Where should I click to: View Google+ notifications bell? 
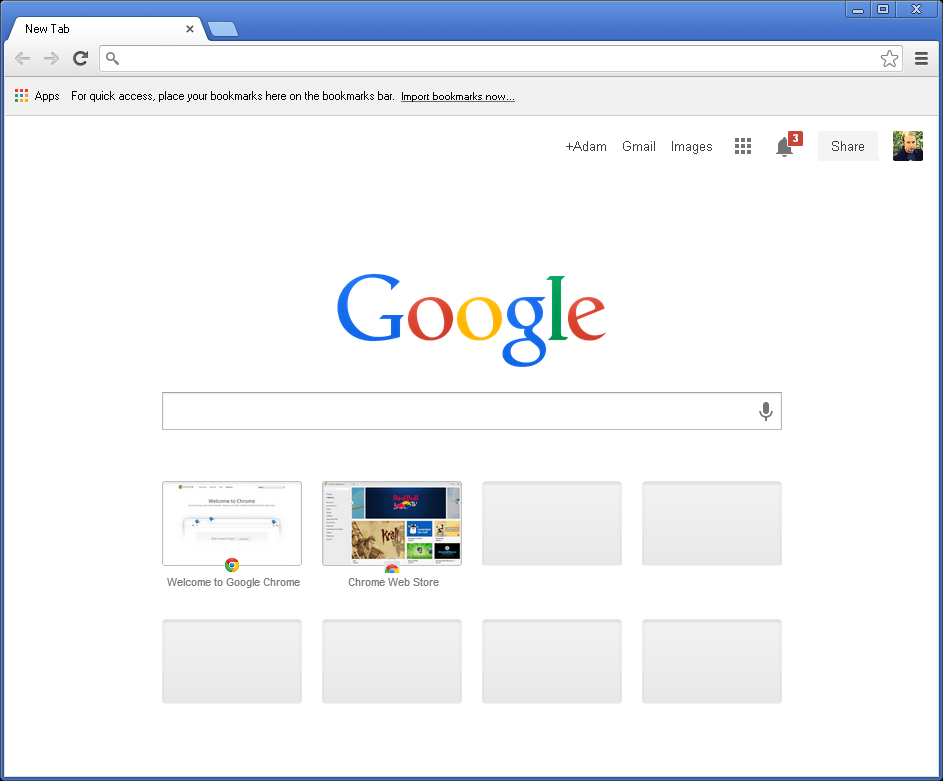coord(785,147)
